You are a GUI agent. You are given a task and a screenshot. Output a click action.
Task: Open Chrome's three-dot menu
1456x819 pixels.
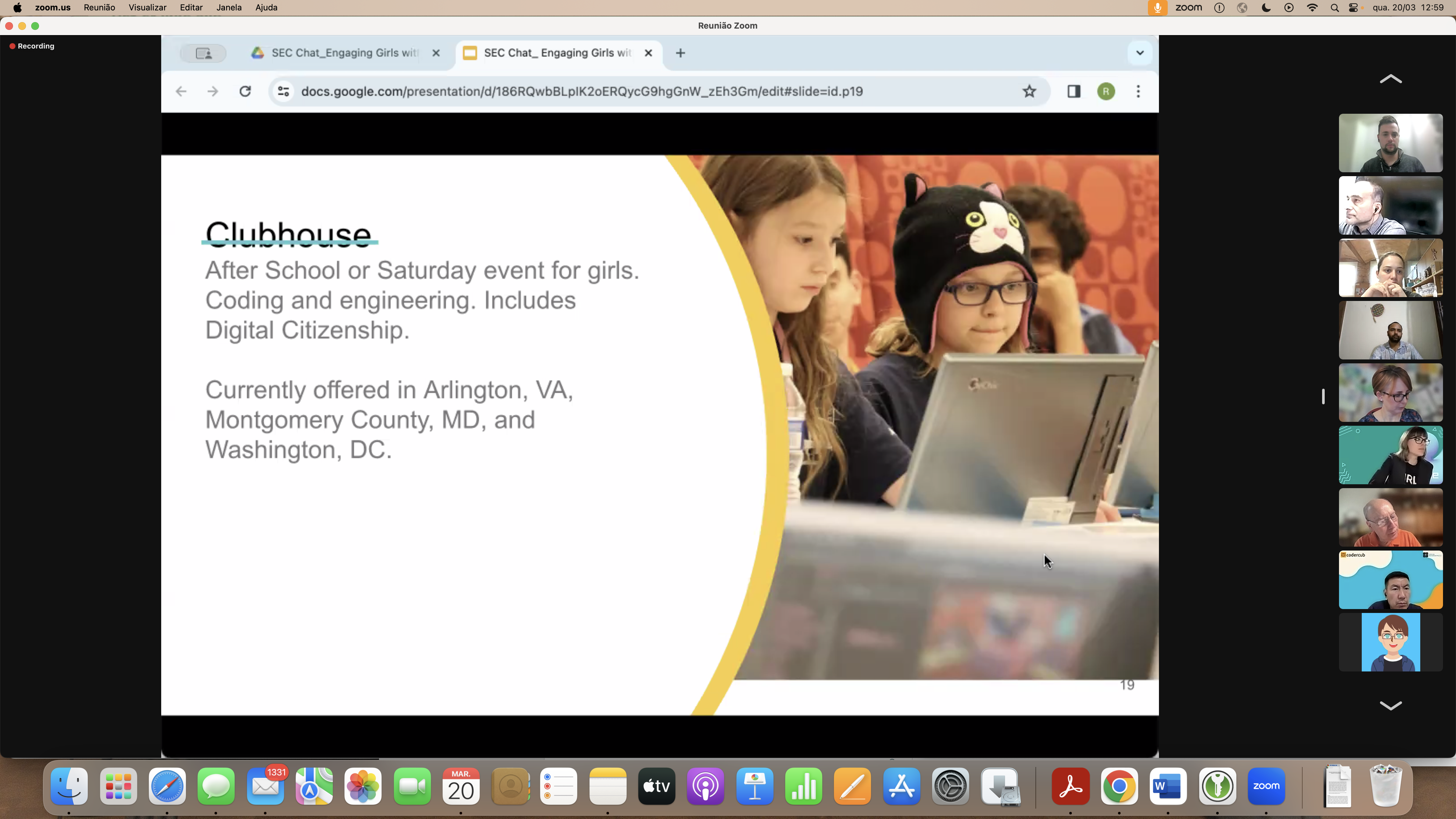pyautogui.click(x=1138, y=92)
